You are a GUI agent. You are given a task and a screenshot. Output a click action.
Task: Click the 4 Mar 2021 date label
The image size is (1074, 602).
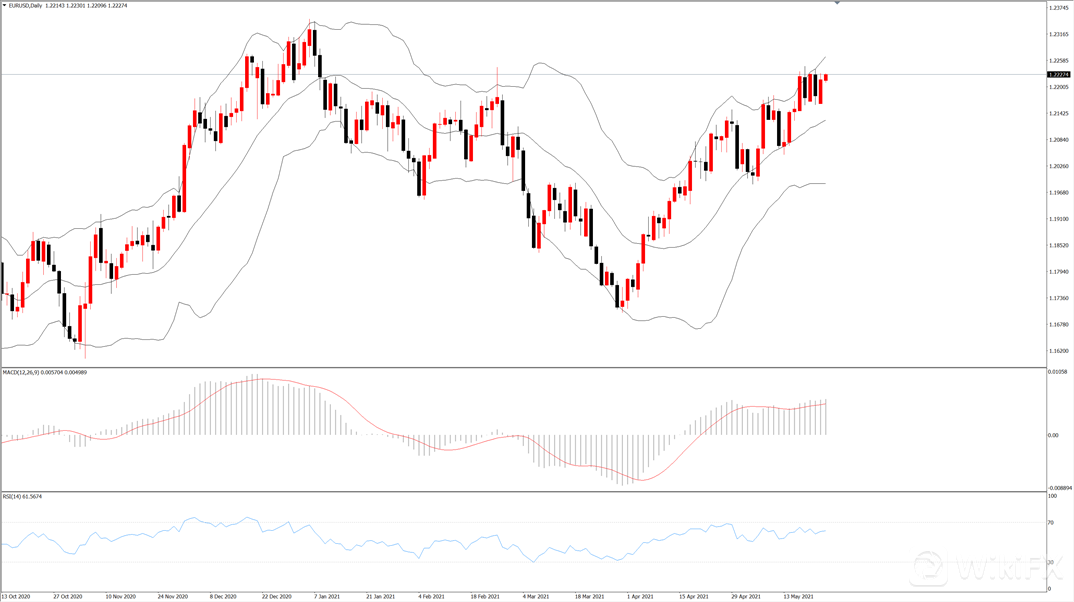click(x=536, y=596)
